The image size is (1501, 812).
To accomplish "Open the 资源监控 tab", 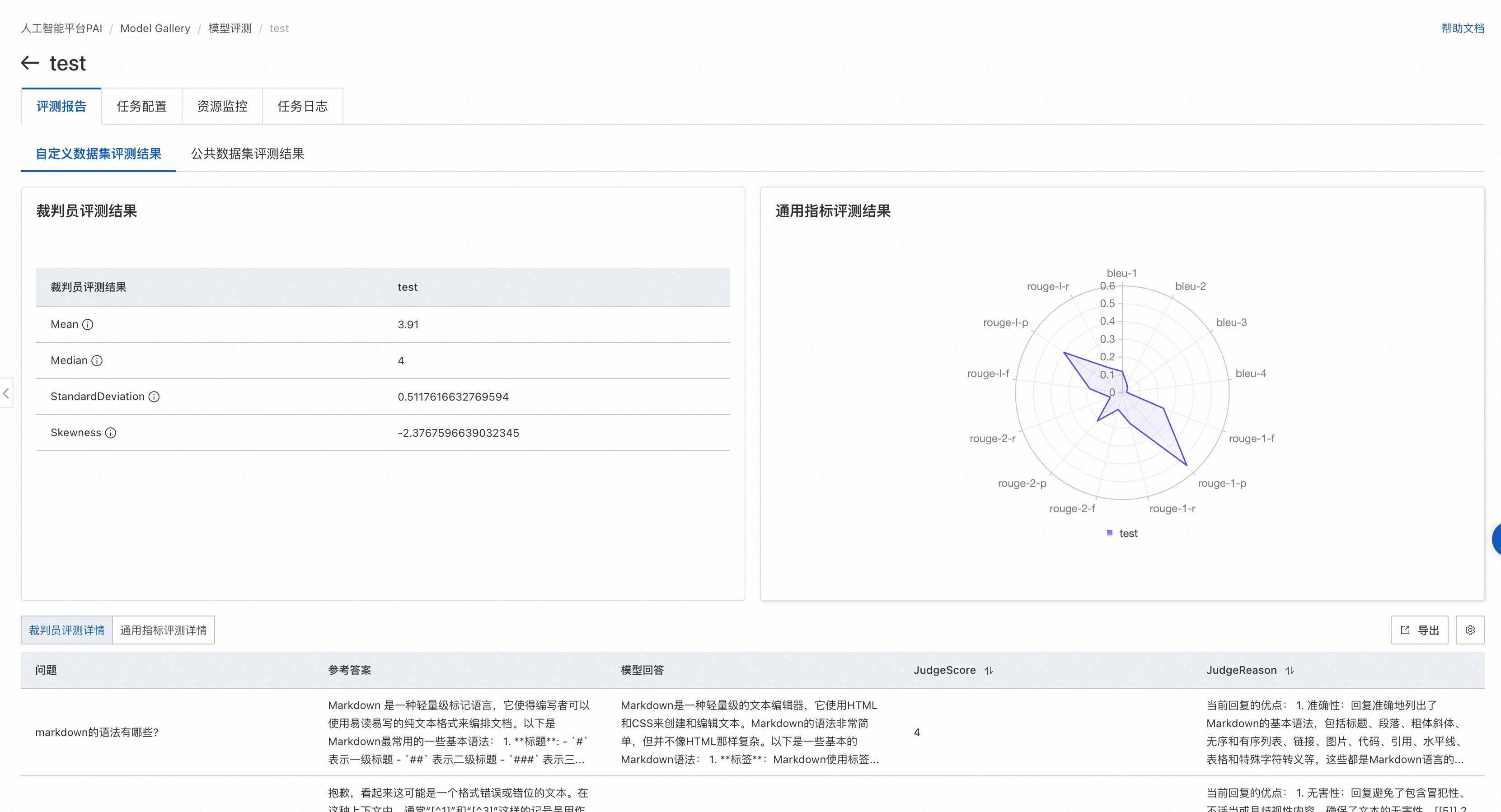I will pyautogui.click(x=222, y=106).
